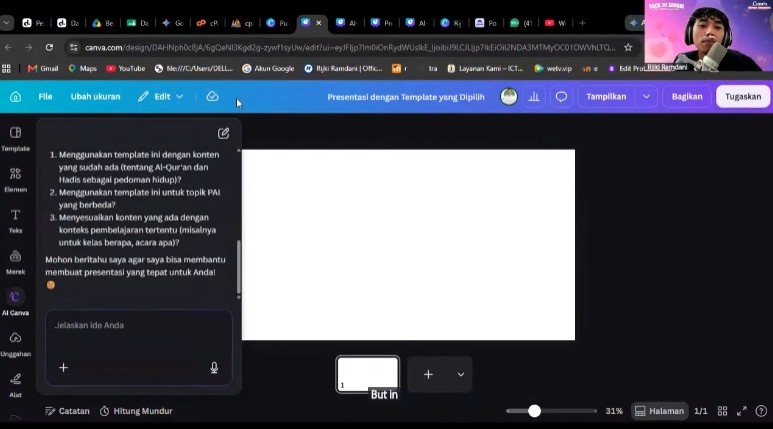
Task: Open site information icon in address bar
Action: (73, 47)
